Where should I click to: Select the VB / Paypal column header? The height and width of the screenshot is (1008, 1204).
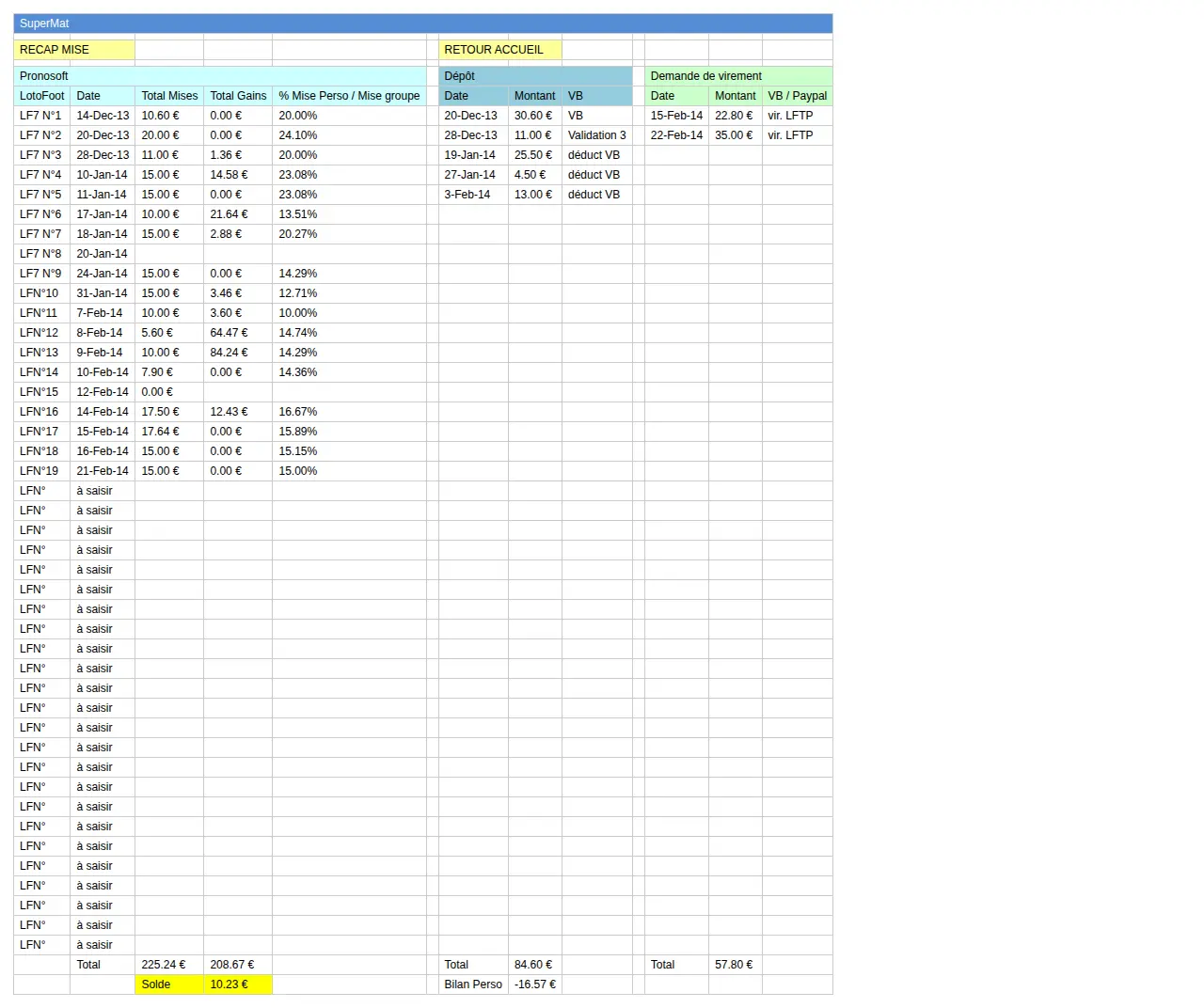click(798, 96)
